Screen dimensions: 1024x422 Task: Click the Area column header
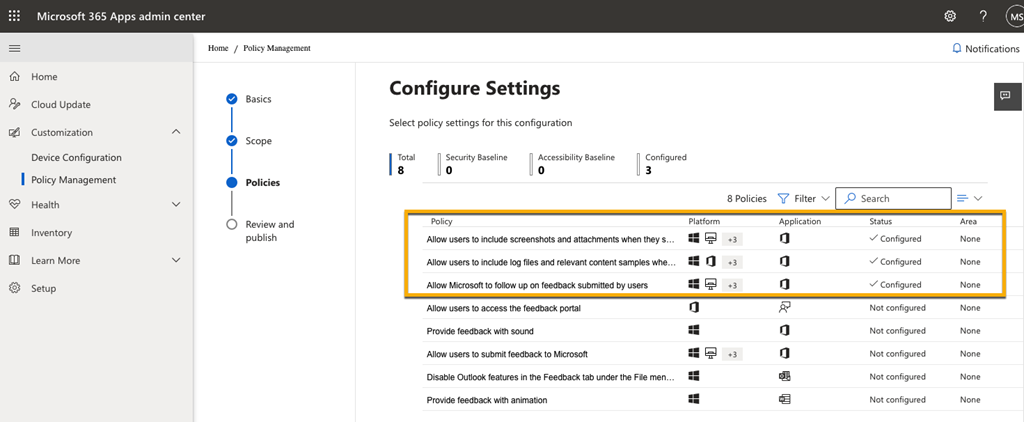click(x=968, y=221)
